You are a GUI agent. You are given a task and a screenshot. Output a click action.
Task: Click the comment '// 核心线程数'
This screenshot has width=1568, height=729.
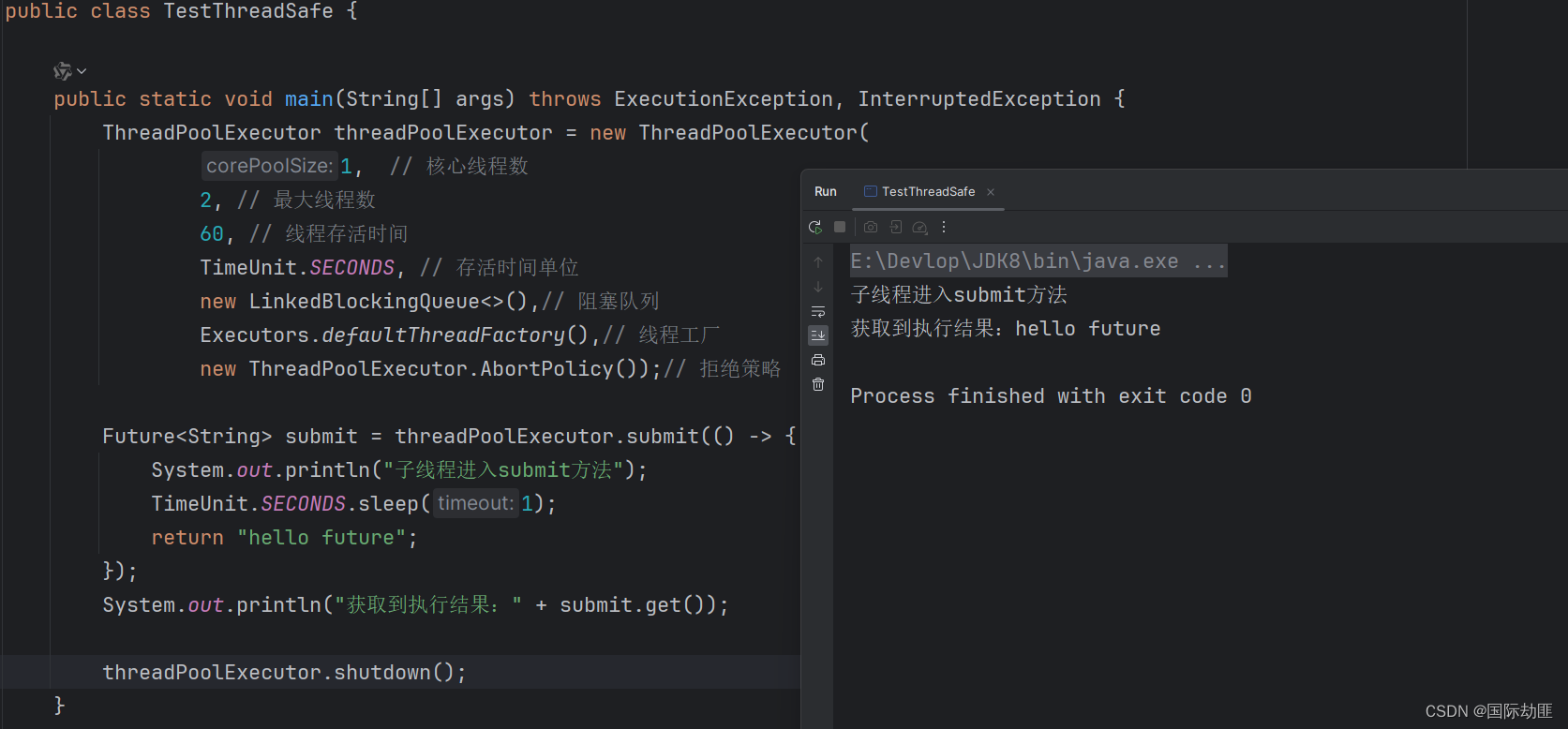459,166
